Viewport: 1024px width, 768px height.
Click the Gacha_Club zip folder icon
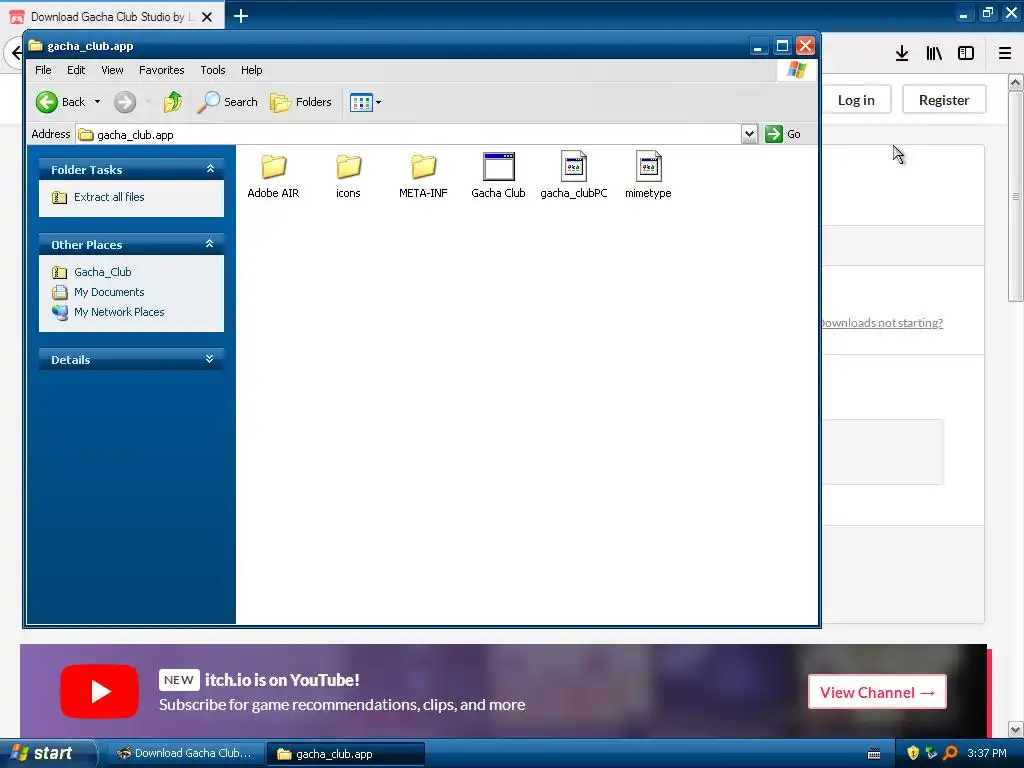coord(59,272)
